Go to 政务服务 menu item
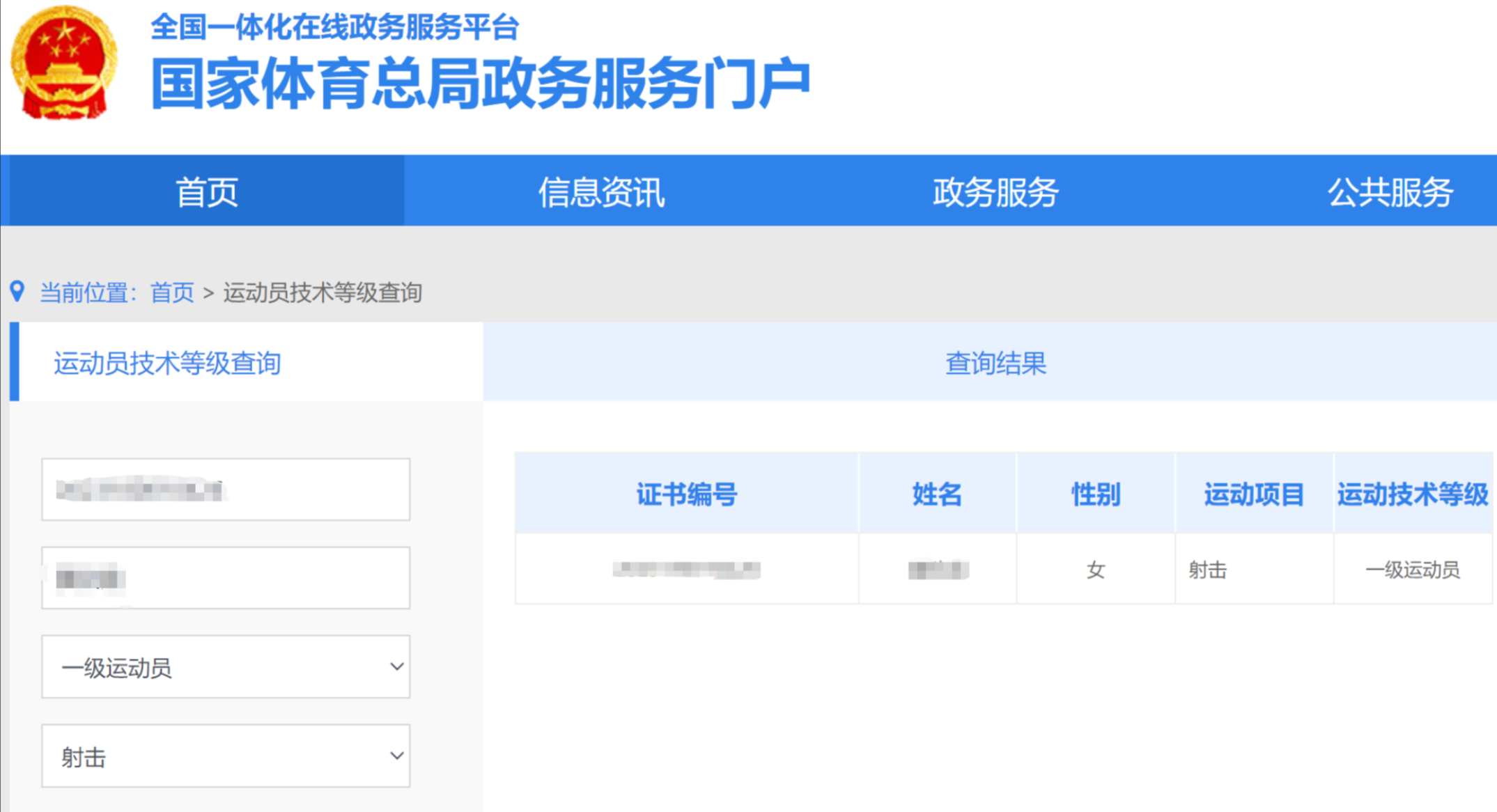1497x812 pixels. [995, 192]
